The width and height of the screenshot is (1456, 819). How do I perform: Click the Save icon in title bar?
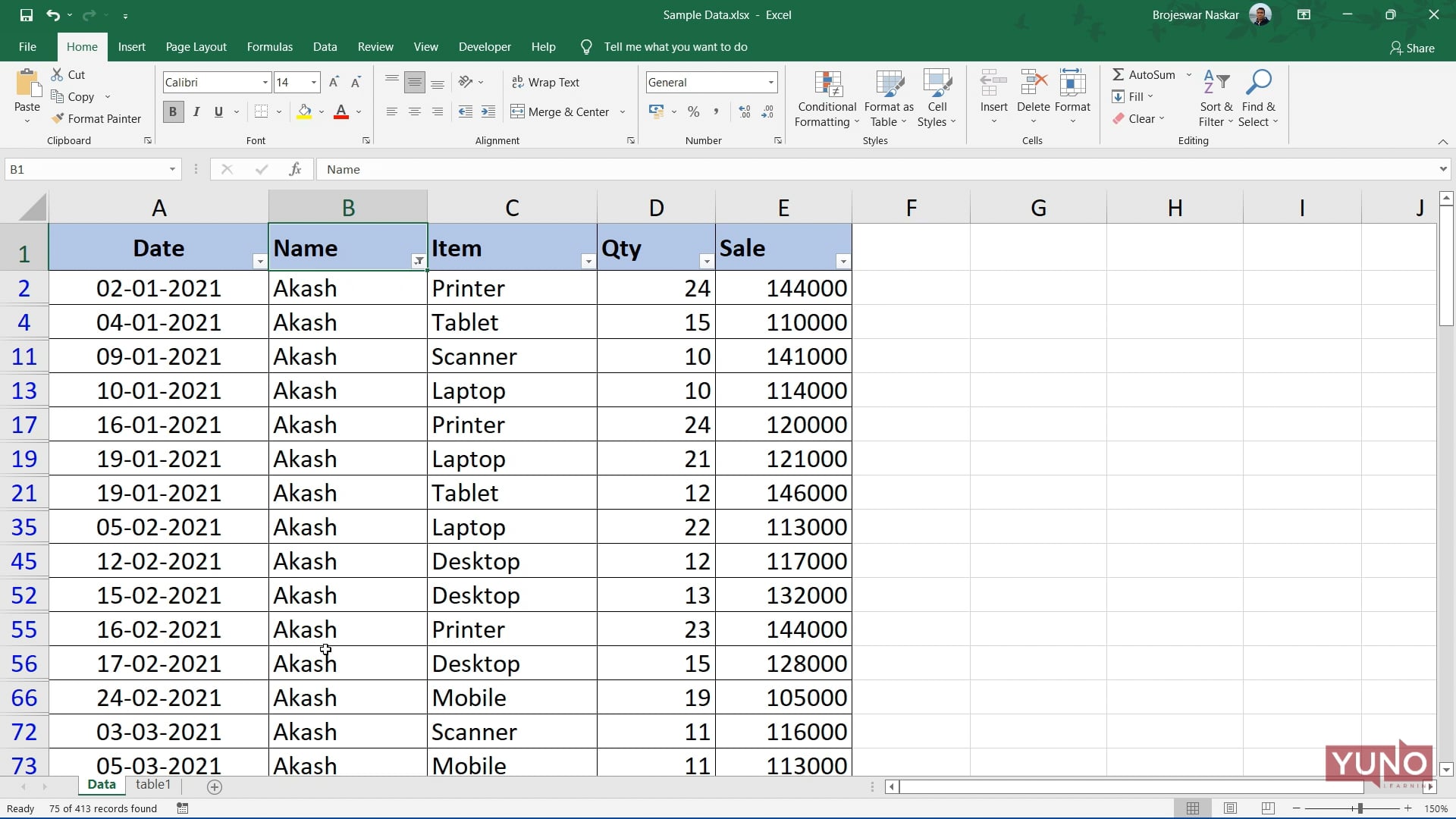pyautogui.click(x=26, y=14)
